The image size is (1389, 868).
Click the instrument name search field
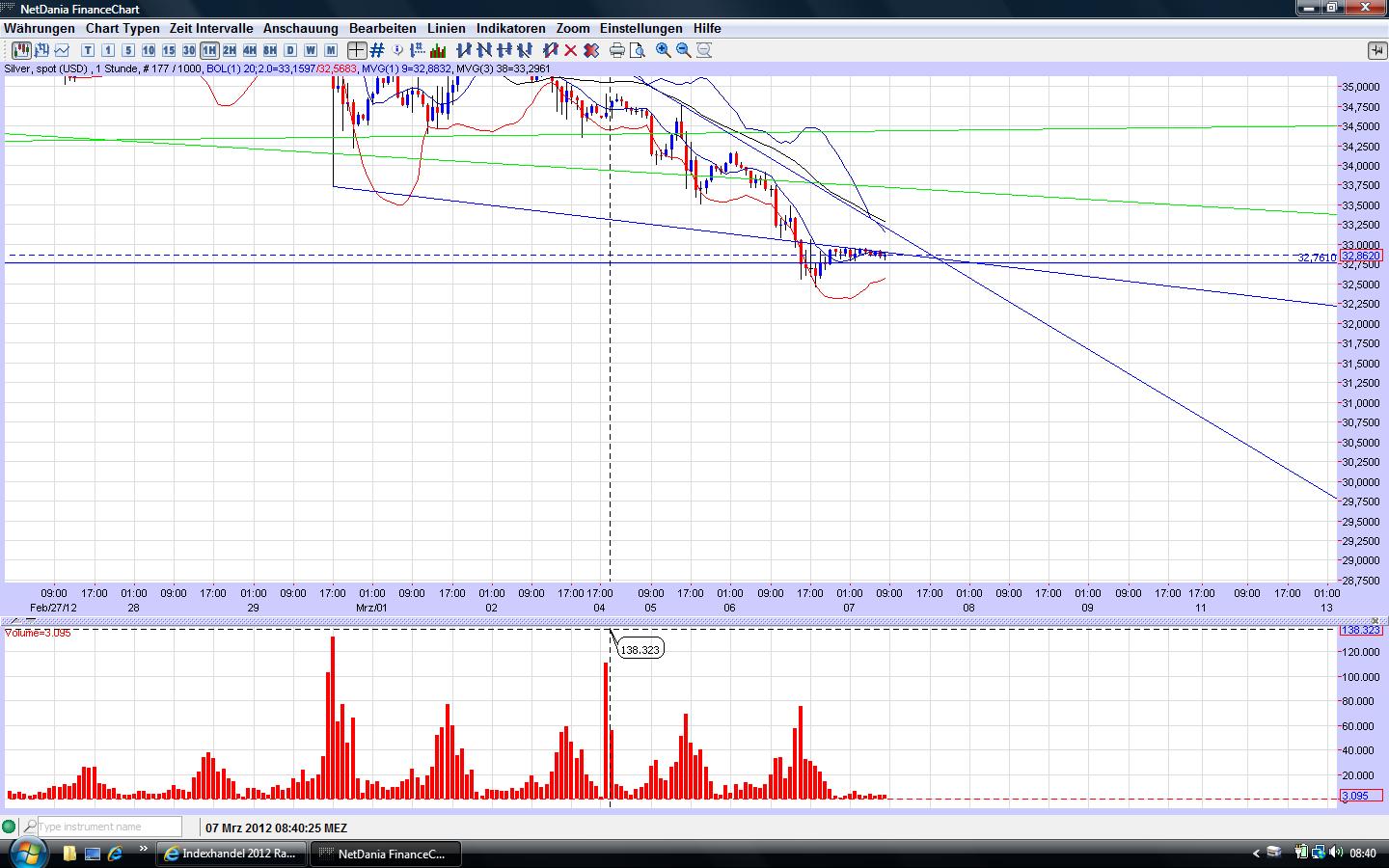[x=108, y=827]
